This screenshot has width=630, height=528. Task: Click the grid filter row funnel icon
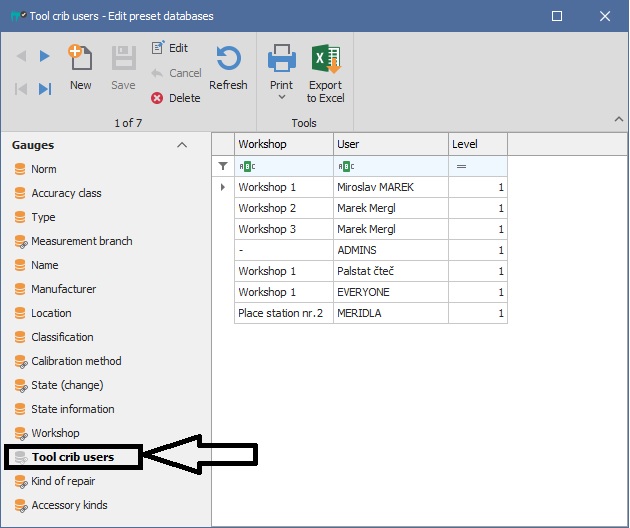(x=223, y=166)
